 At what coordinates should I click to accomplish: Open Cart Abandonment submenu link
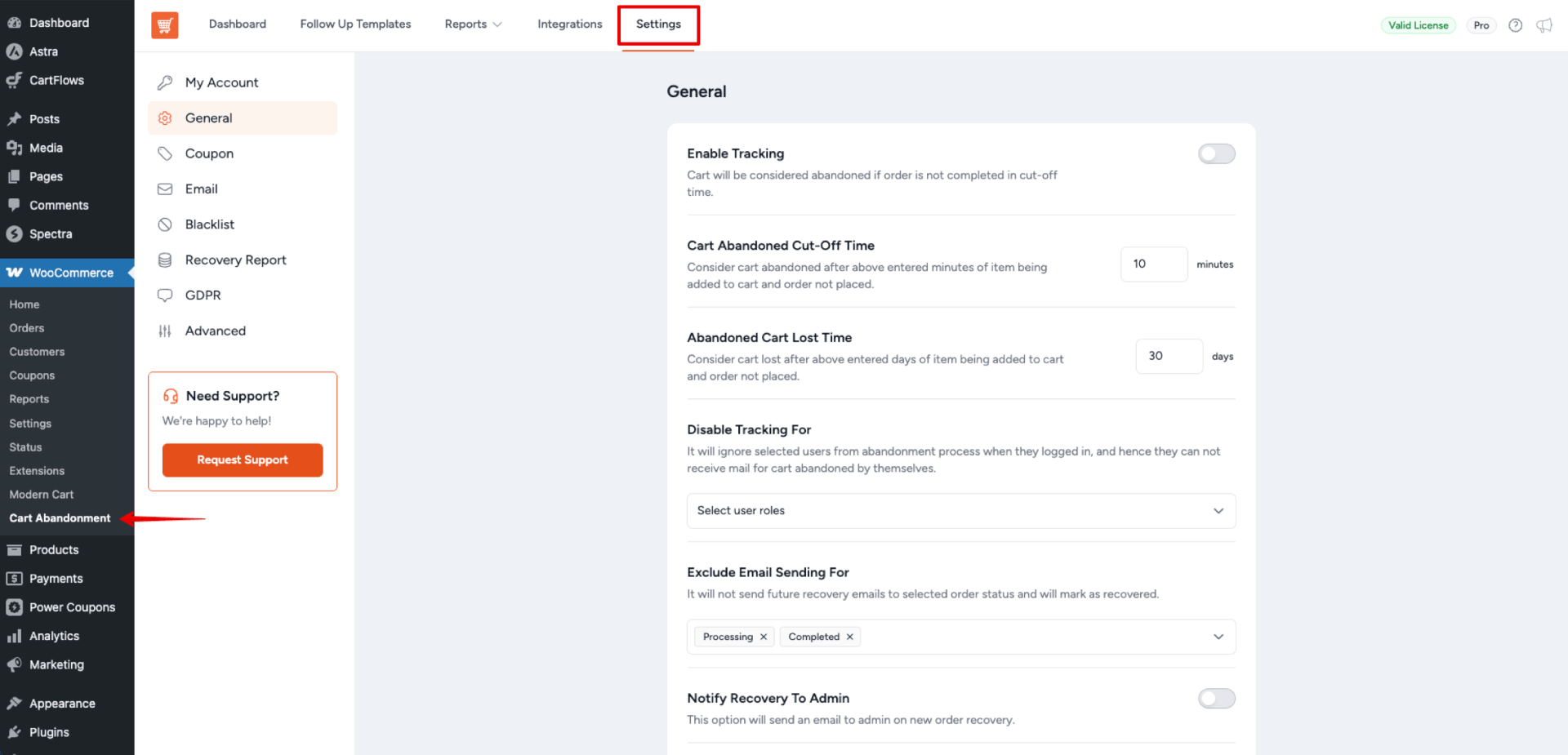coord(60,518)
